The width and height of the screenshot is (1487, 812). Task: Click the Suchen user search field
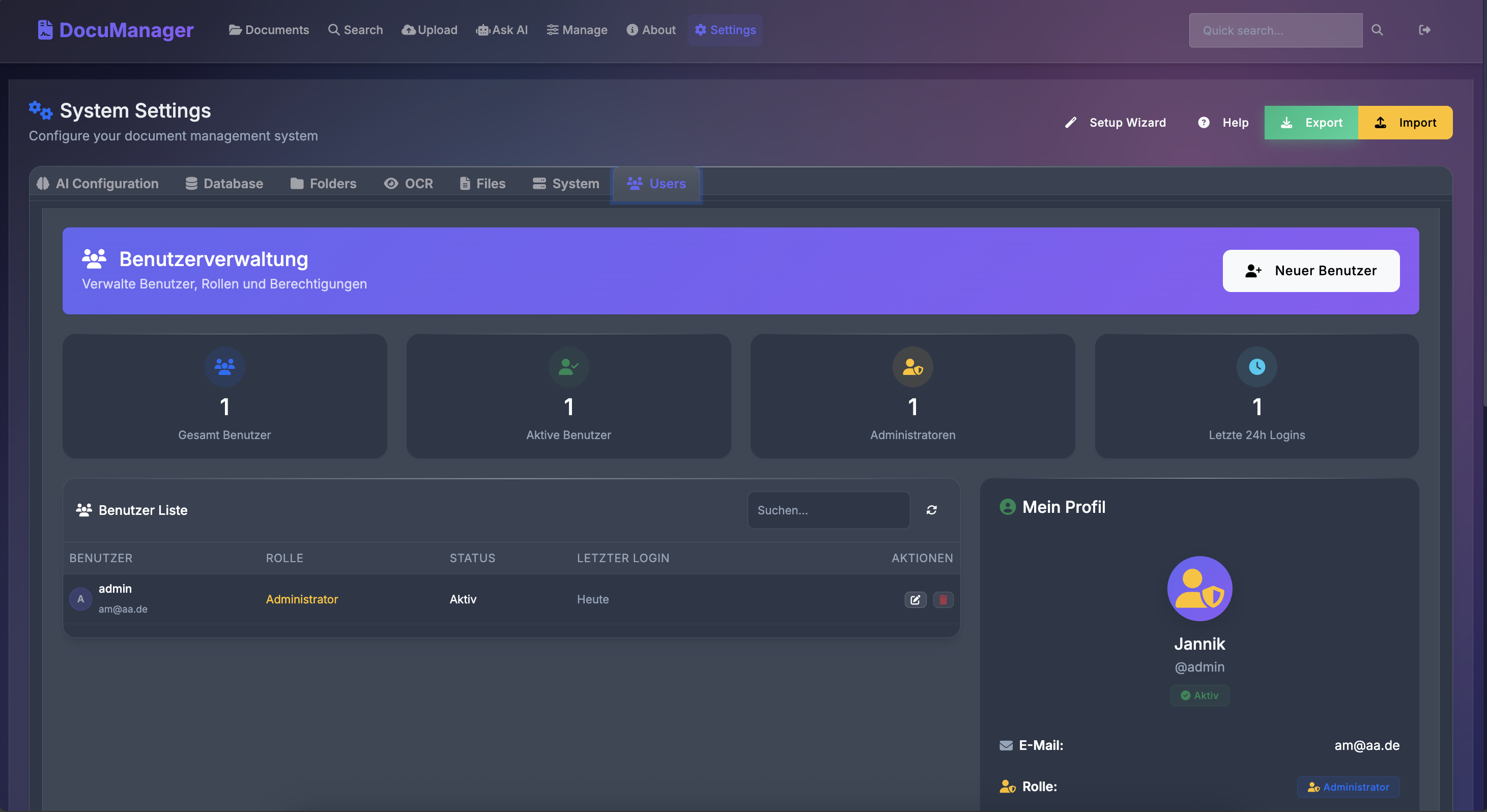pos(829,510)
